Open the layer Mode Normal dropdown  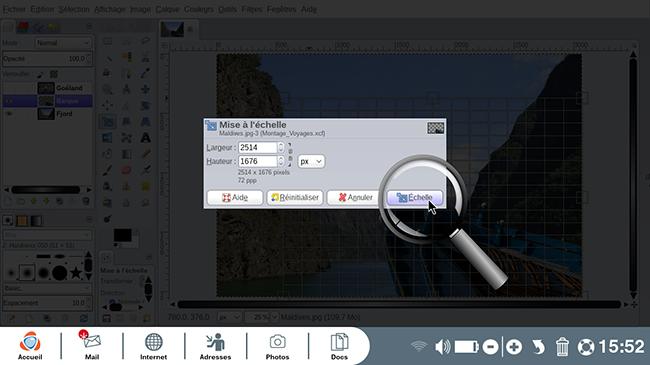tap(63, 43)
